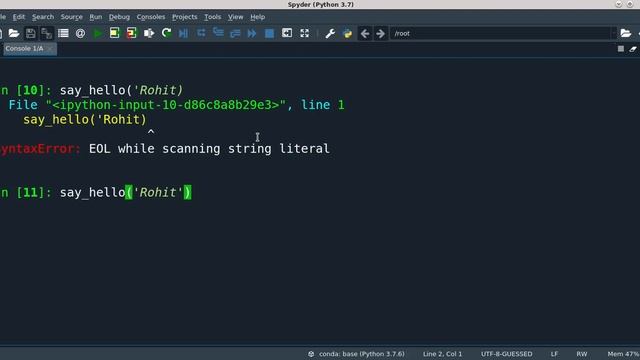Click the SyntaxError message text

pos(165,149)
